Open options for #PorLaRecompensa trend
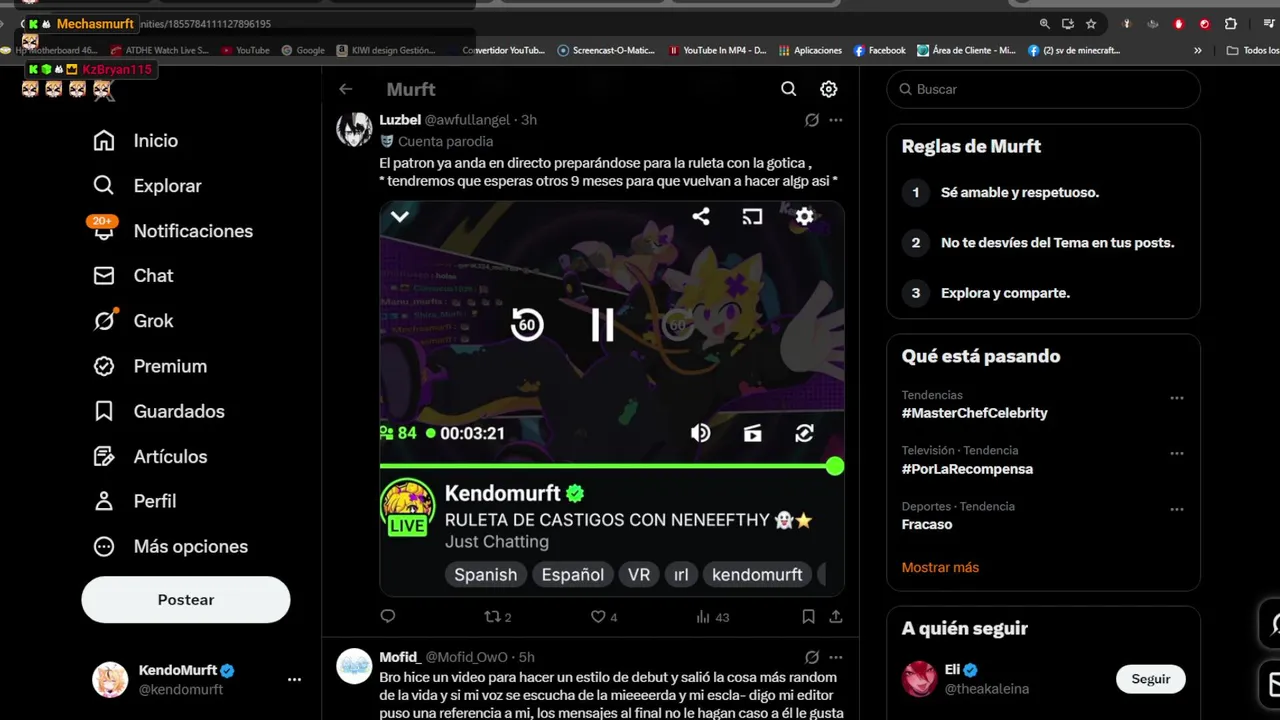The height and width of the screenshot is (720, 1280). pos(1177,453)
